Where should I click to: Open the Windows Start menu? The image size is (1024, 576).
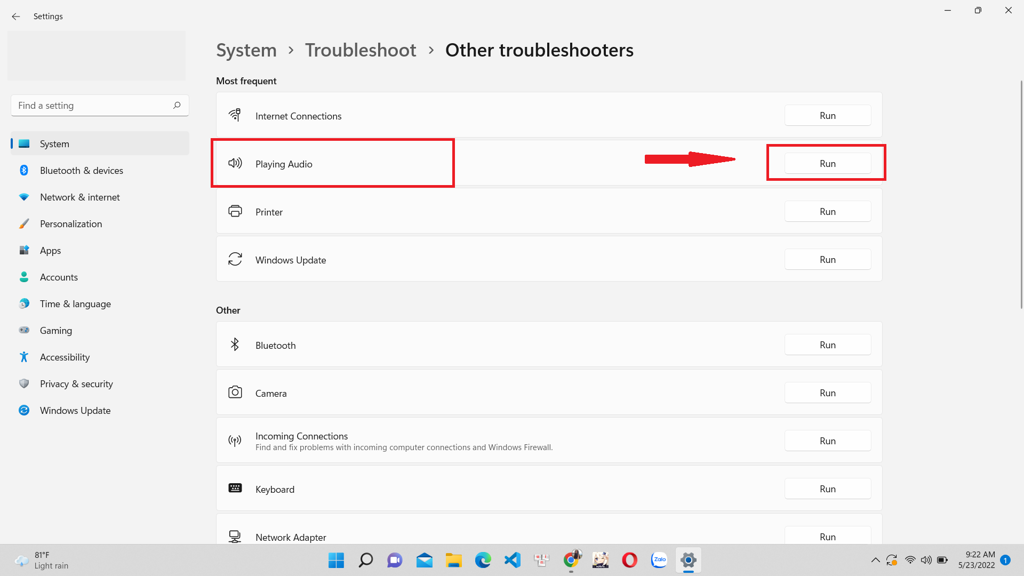point(336,560)
